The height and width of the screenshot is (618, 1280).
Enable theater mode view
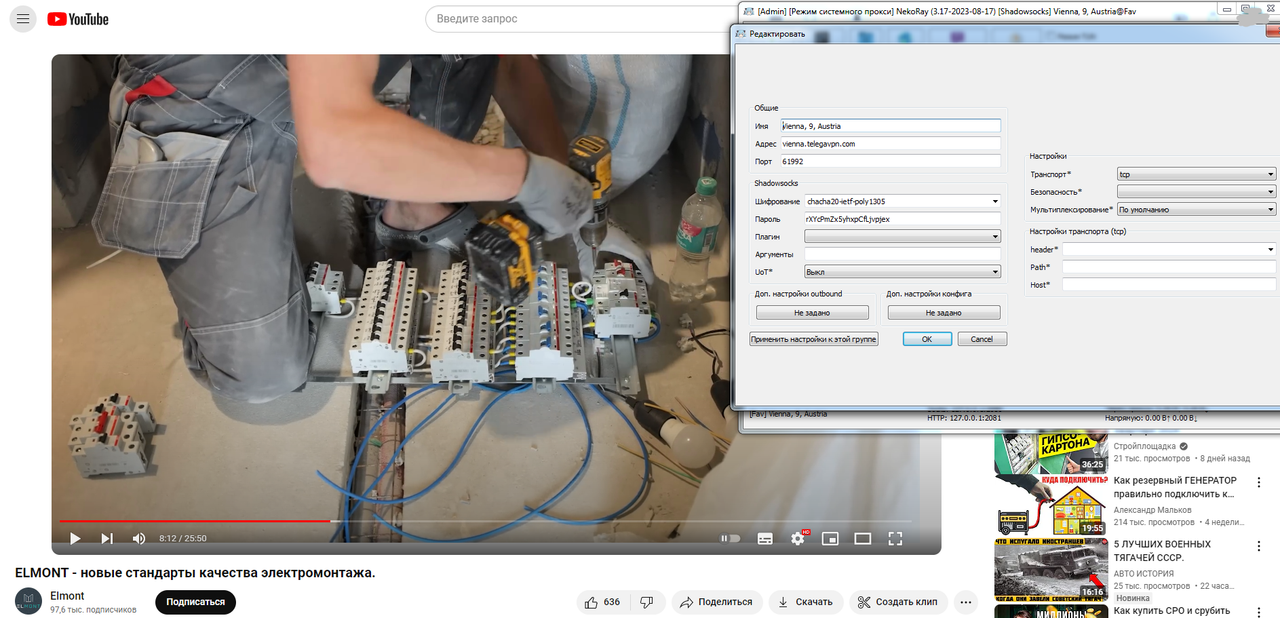pyautogui.click(x=862, y=538)
